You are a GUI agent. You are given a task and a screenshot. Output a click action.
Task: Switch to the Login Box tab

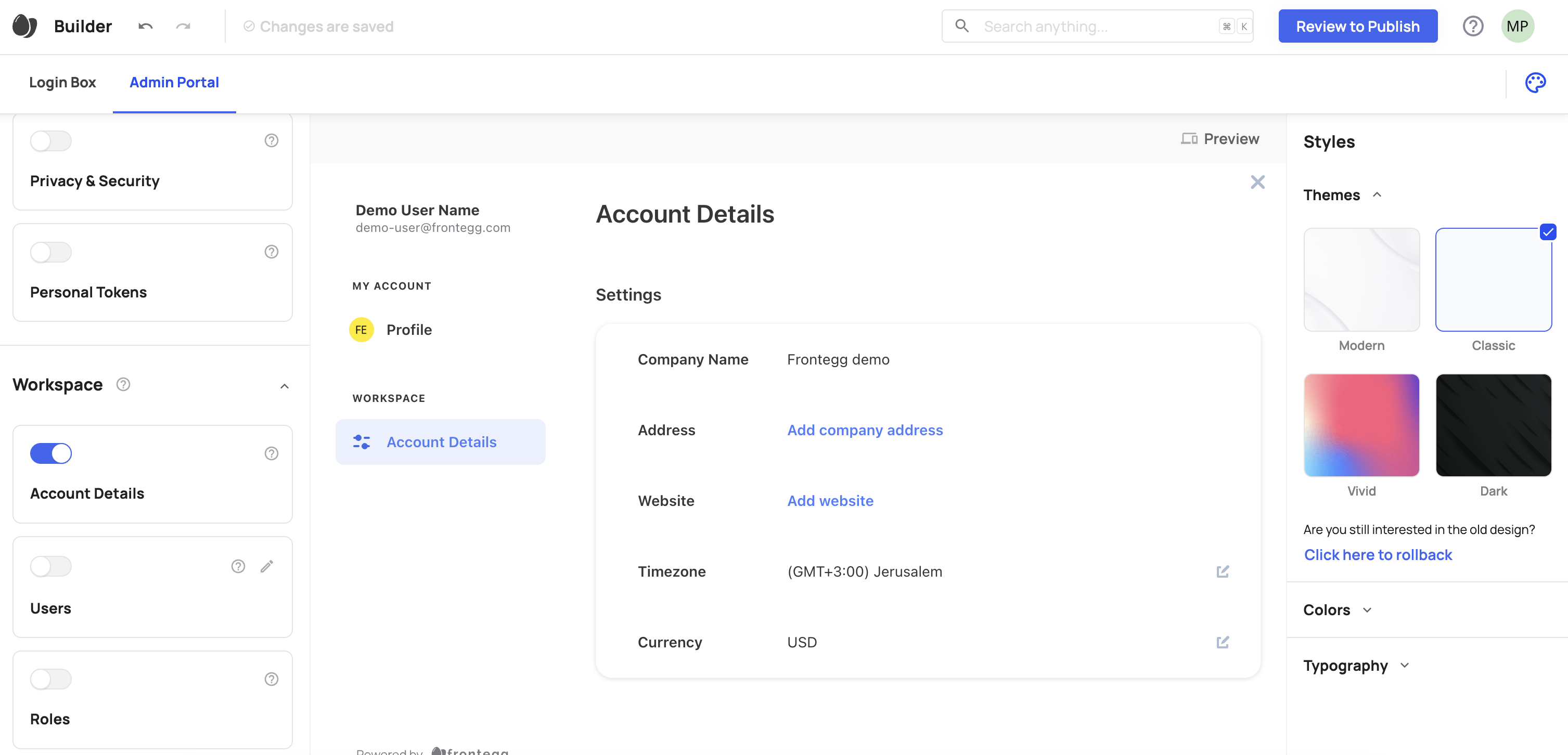(x=62, y=83)
